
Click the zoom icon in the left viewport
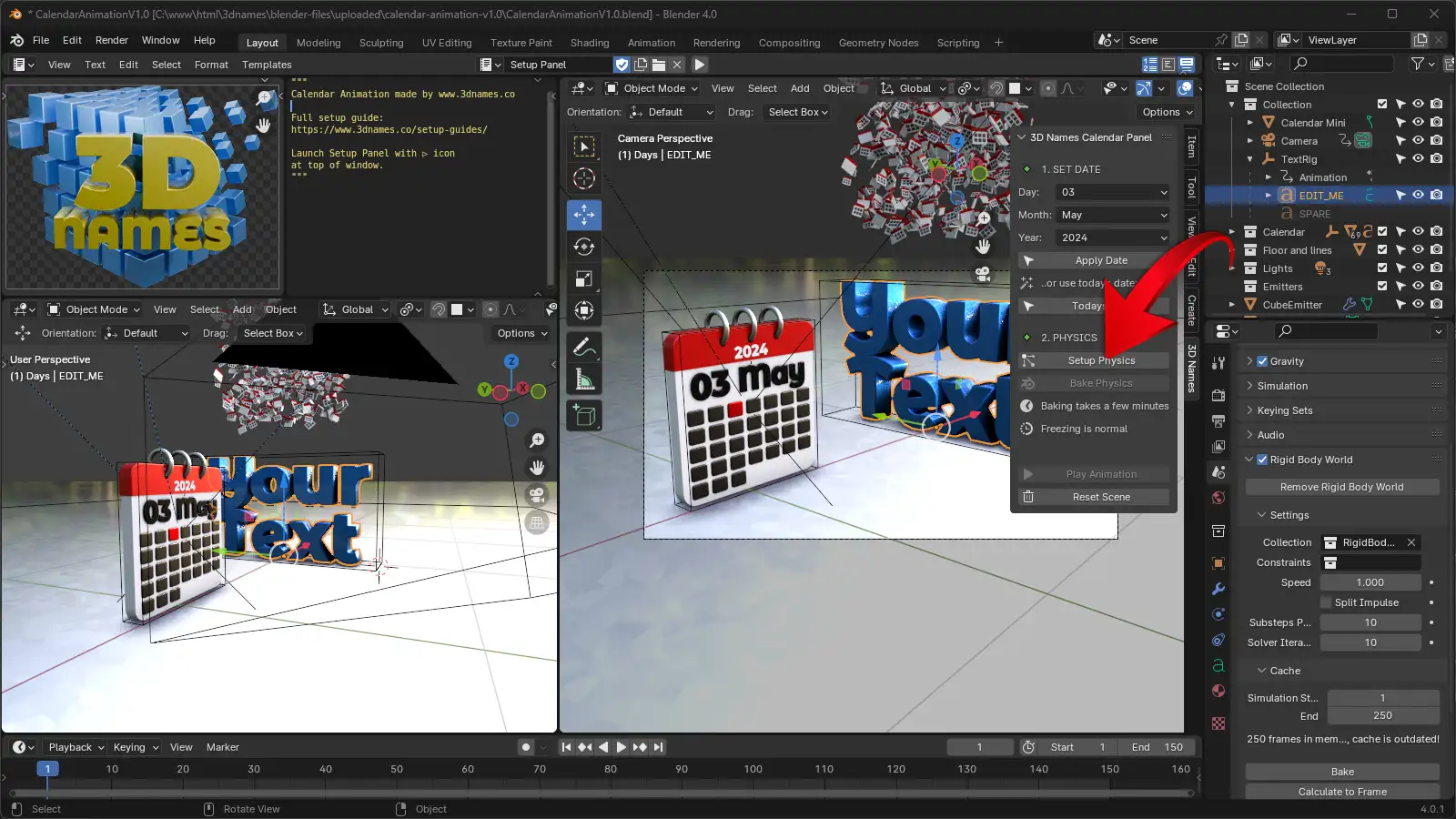tap(537, 440)
